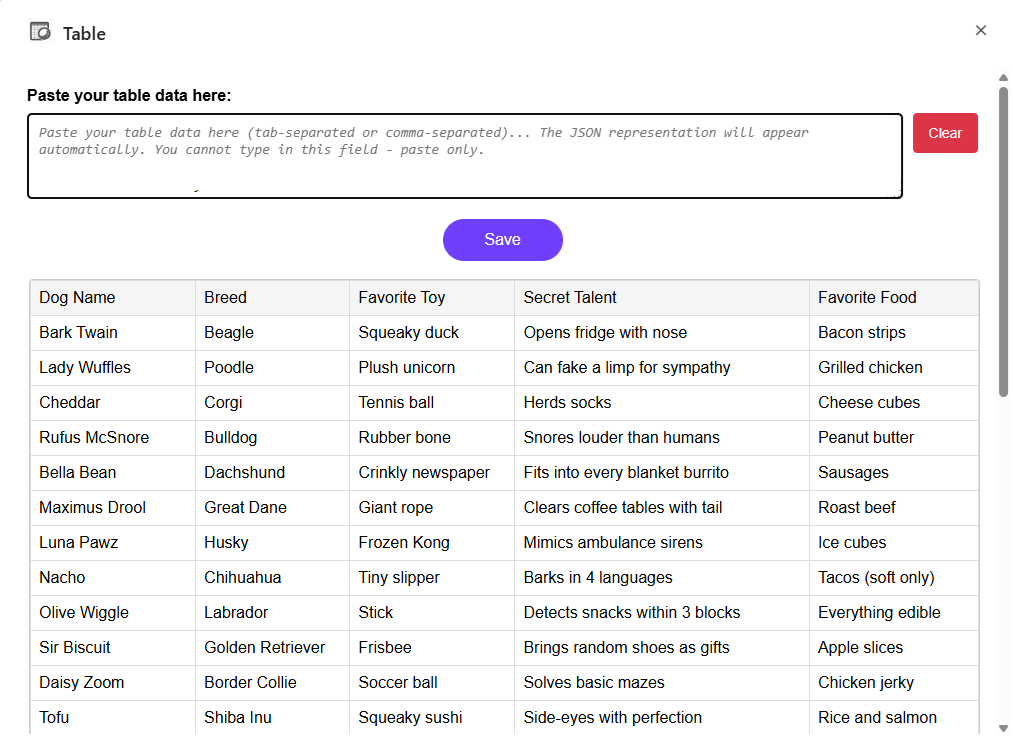Screen dimensions: 1013x741
Task: Click the vertical scrollbar thumb
Action: (x=1003, y=240)
